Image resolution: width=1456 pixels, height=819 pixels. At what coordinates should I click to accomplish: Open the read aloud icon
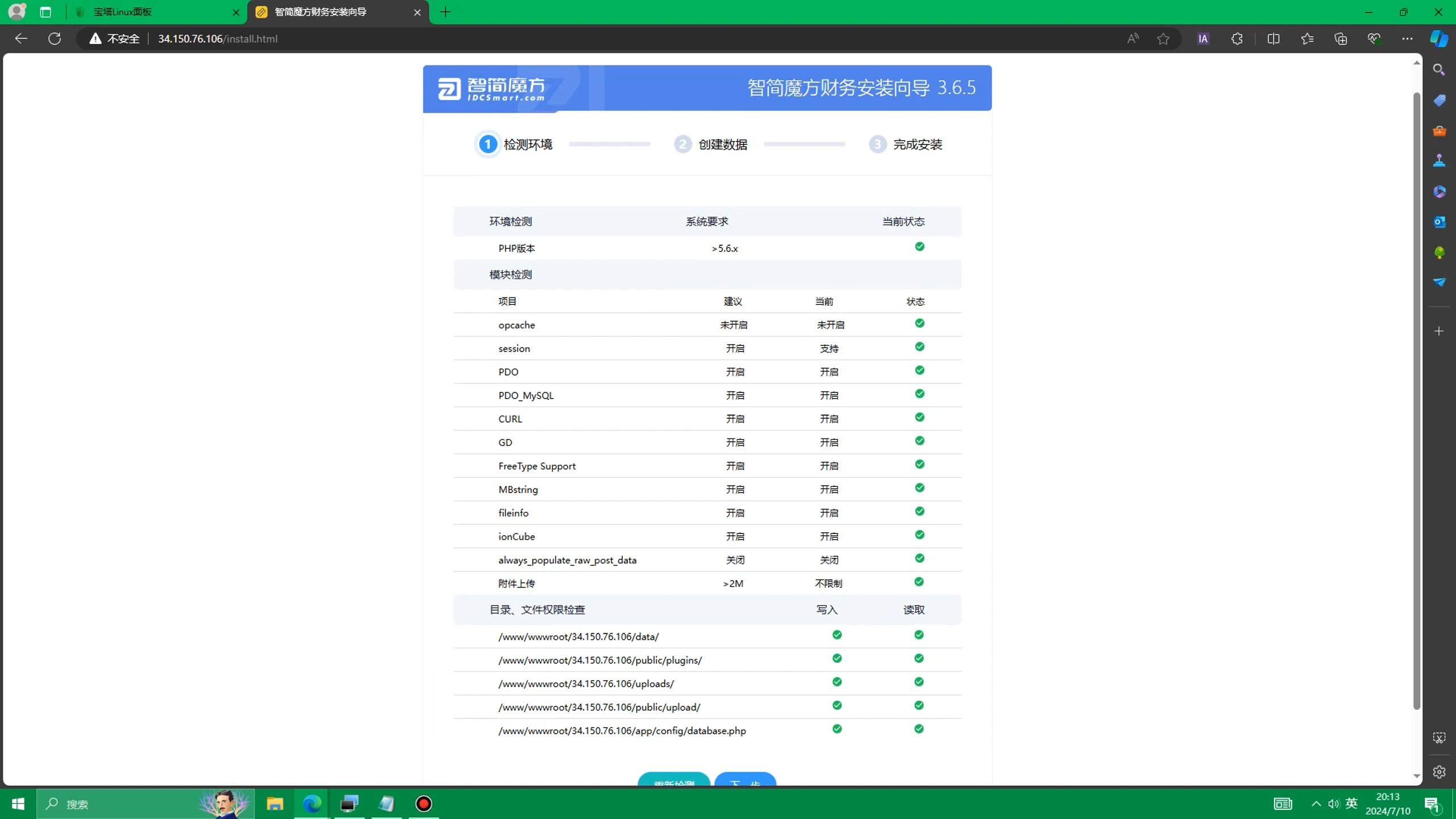(x=1133, y=39)
